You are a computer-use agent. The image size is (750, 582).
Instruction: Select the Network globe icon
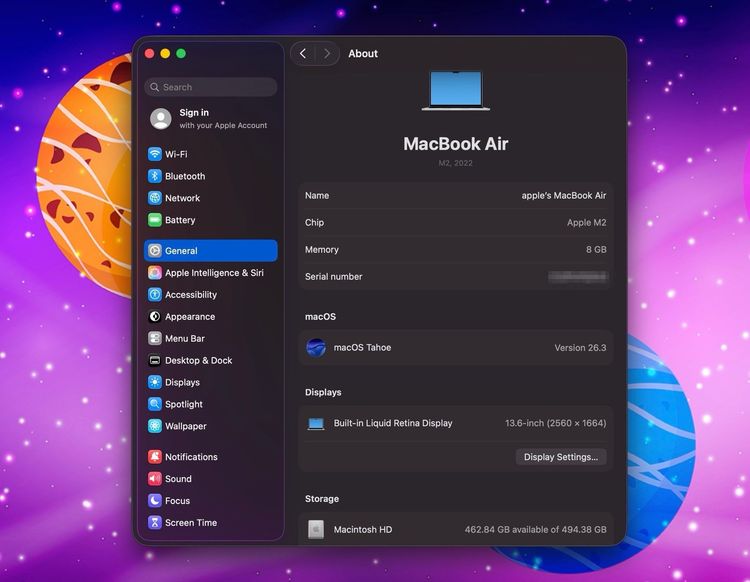pyautogui.click(x=154, y=198)
